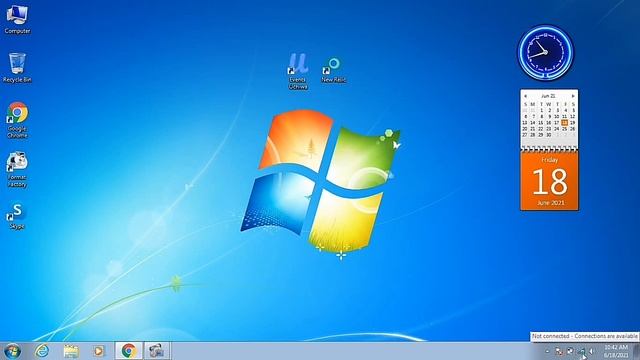Select day 1 in calendar gadget
Image resolution: width=640 pixels, height=360 pixels.
coord(541,110)
